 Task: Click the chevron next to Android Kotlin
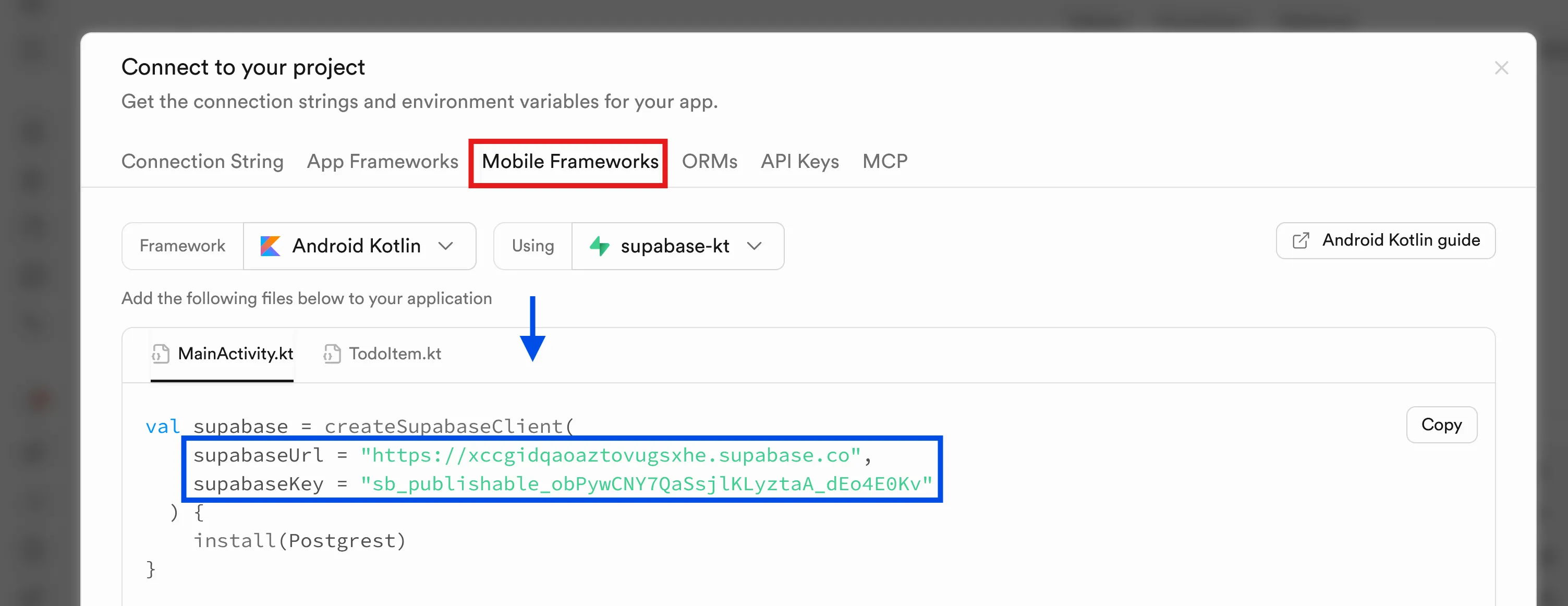click(x=445, y=246)
